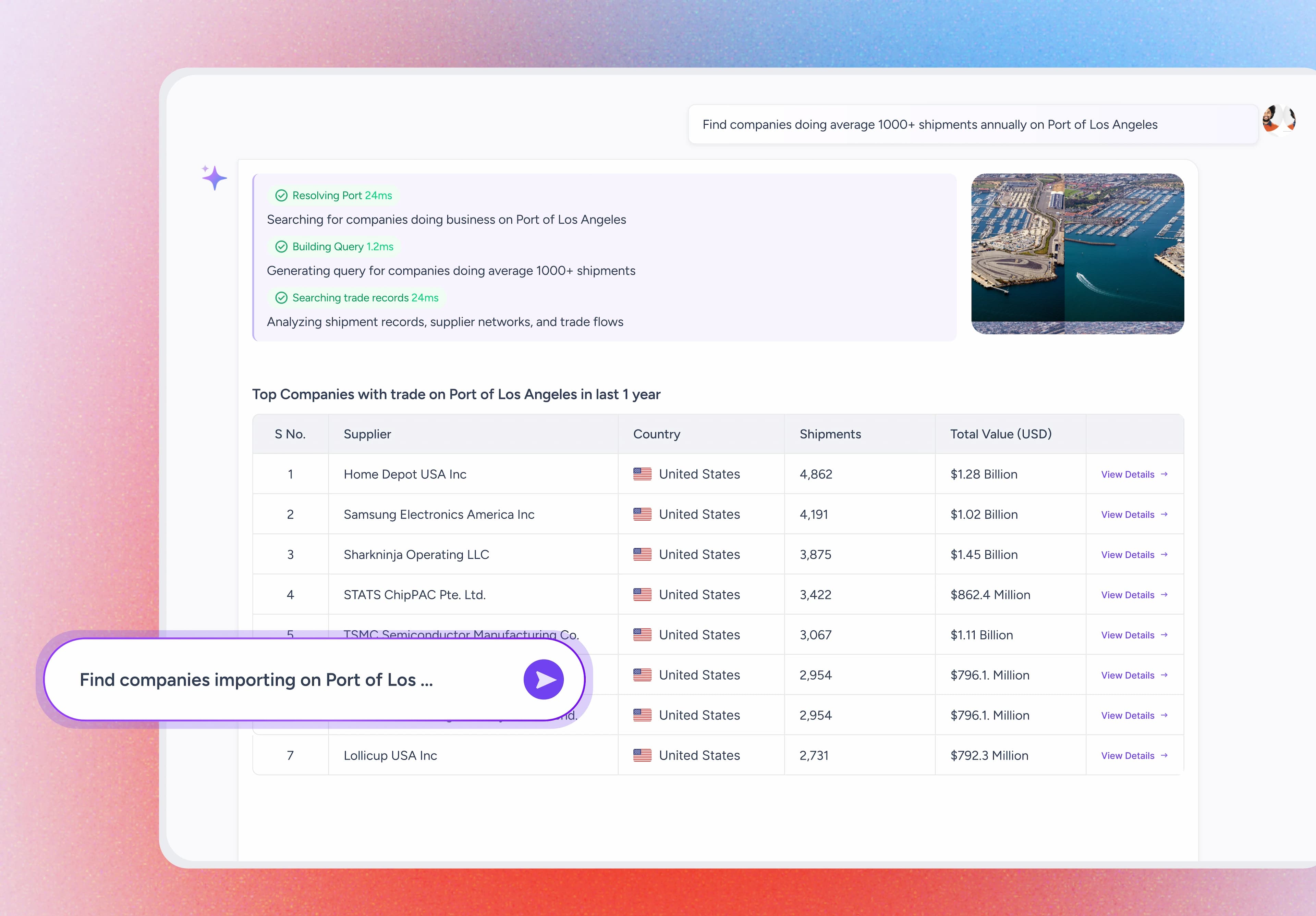Click the US flag in Sharkninja row

(642, 554)
